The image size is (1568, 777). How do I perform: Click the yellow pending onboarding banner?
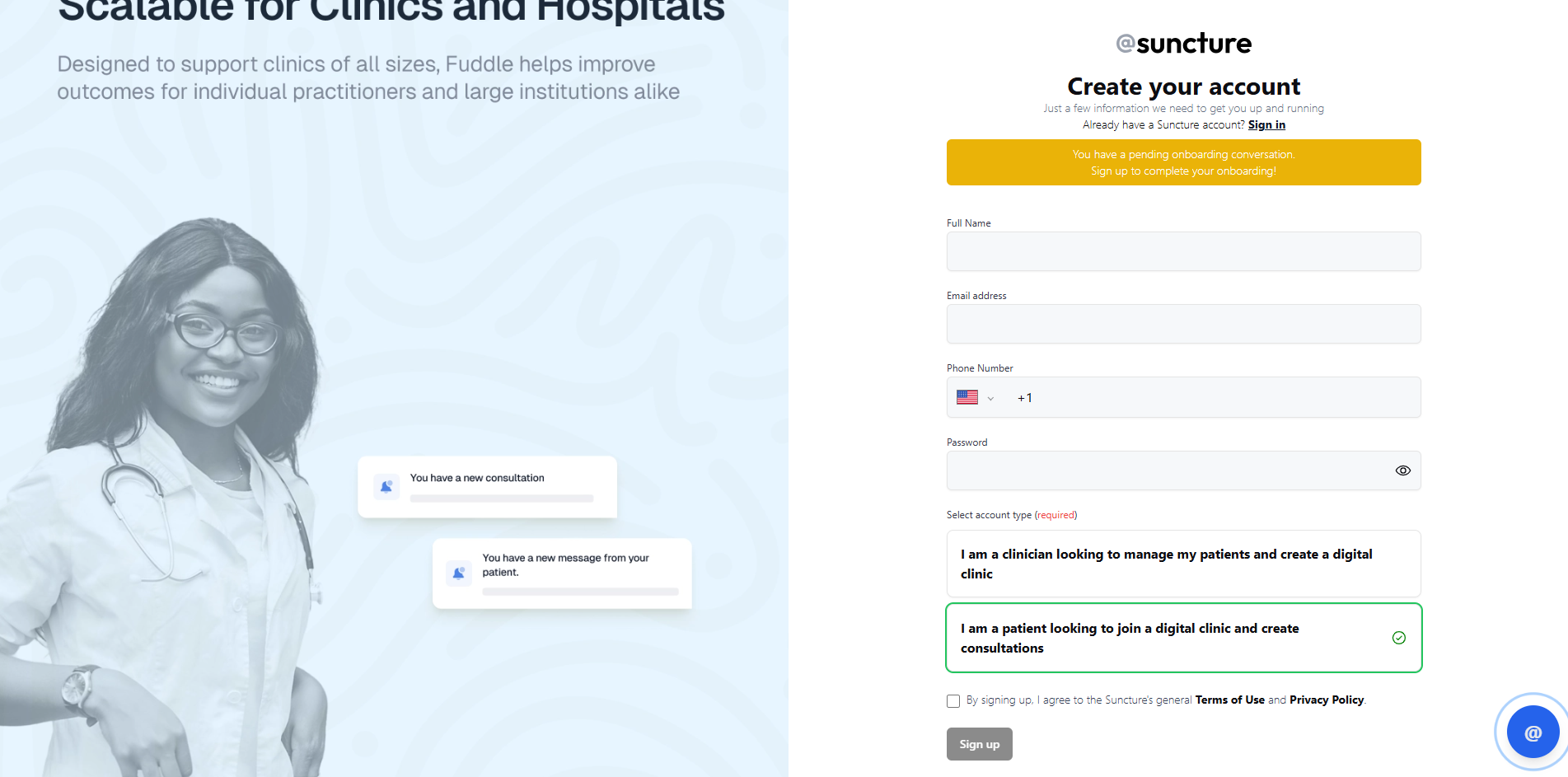pyautogui.click(x=1183, y=162)
